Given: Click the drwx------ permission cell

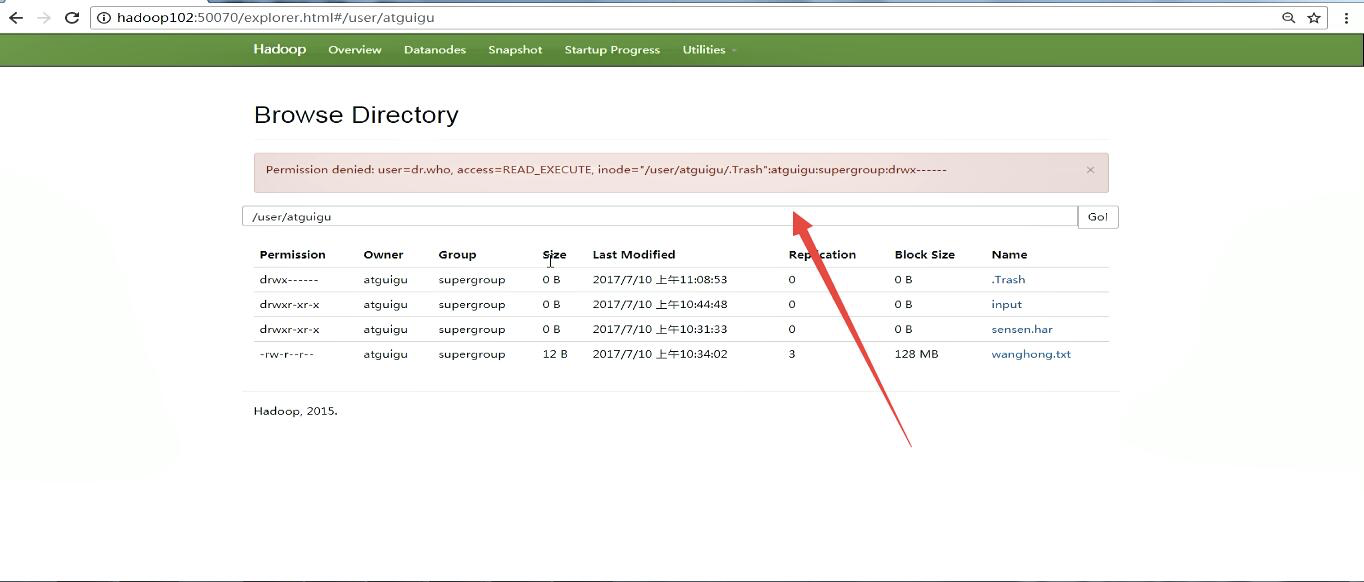Looking at the screenshot, I should pos(289,280).
